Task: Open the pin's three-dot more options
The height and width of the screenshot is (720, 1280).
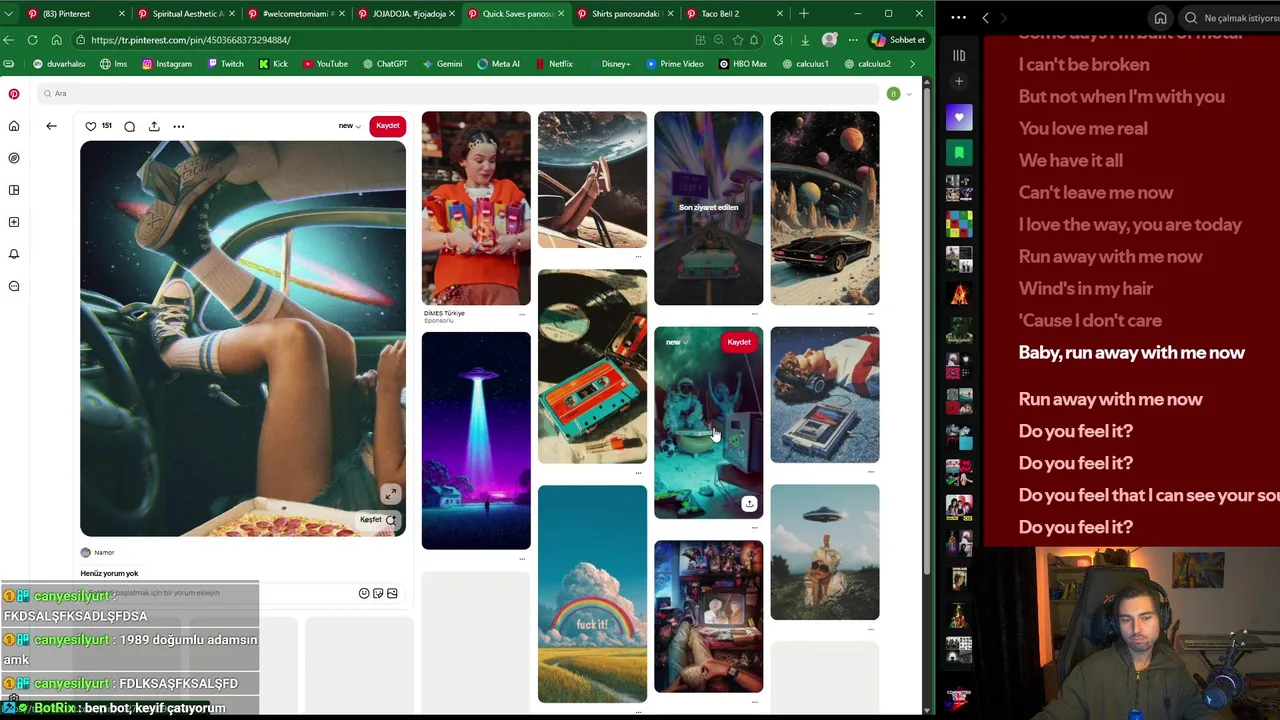Action: point(179,126)
